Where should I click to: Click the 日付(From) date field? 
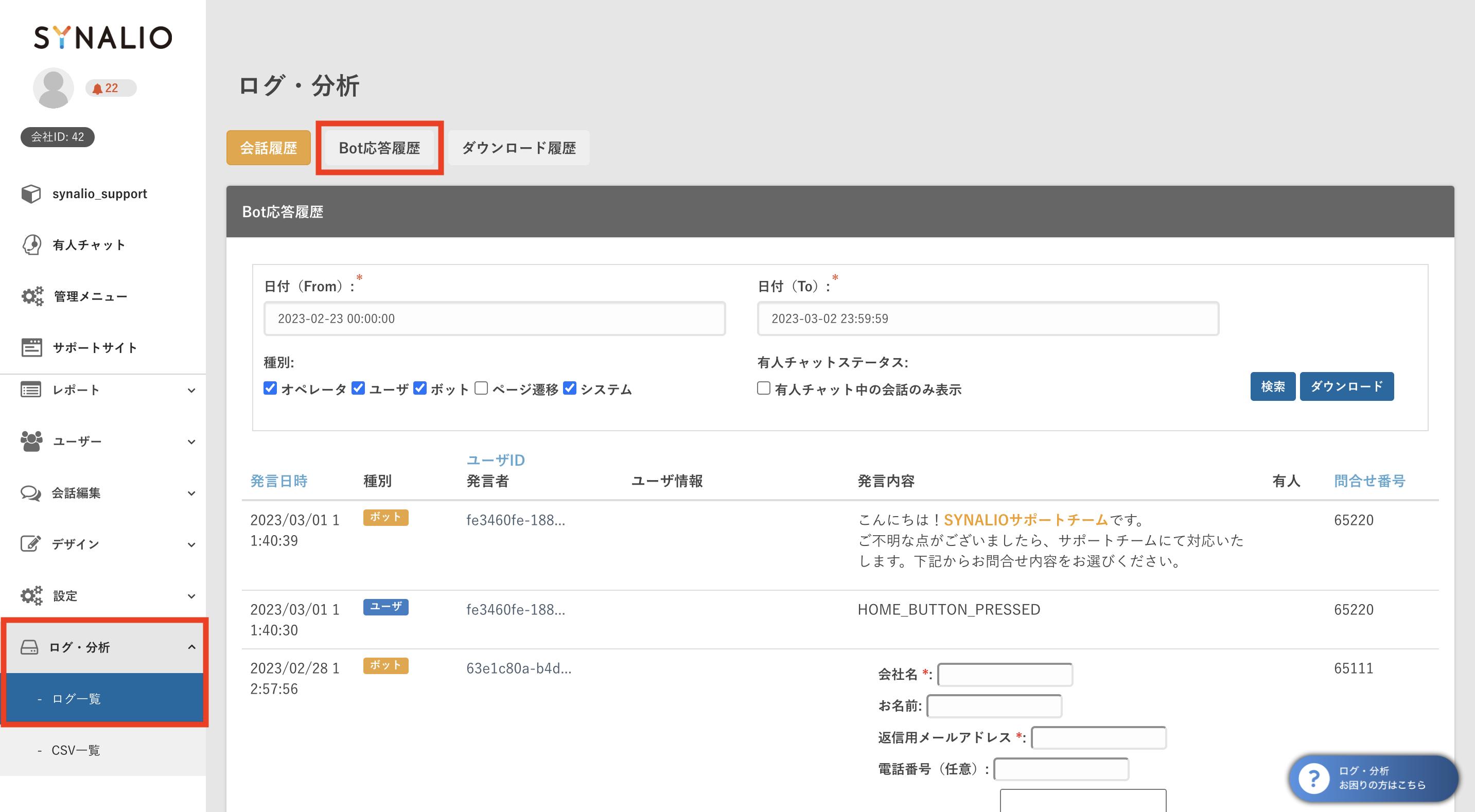tap(494, 319)
